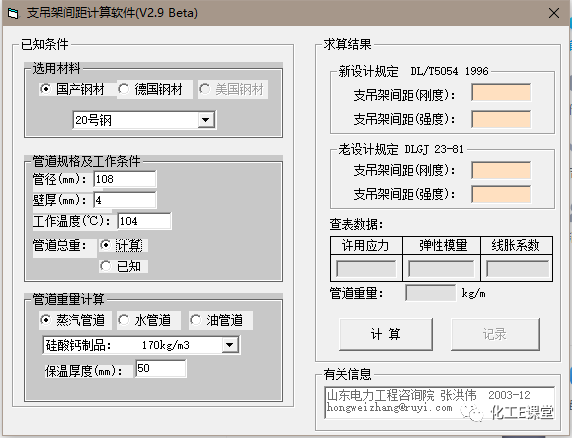This screenshot has width=572, height=438.
Task: Open the 20号钢 material dropdown arrow
Action: tap(206, 120)
